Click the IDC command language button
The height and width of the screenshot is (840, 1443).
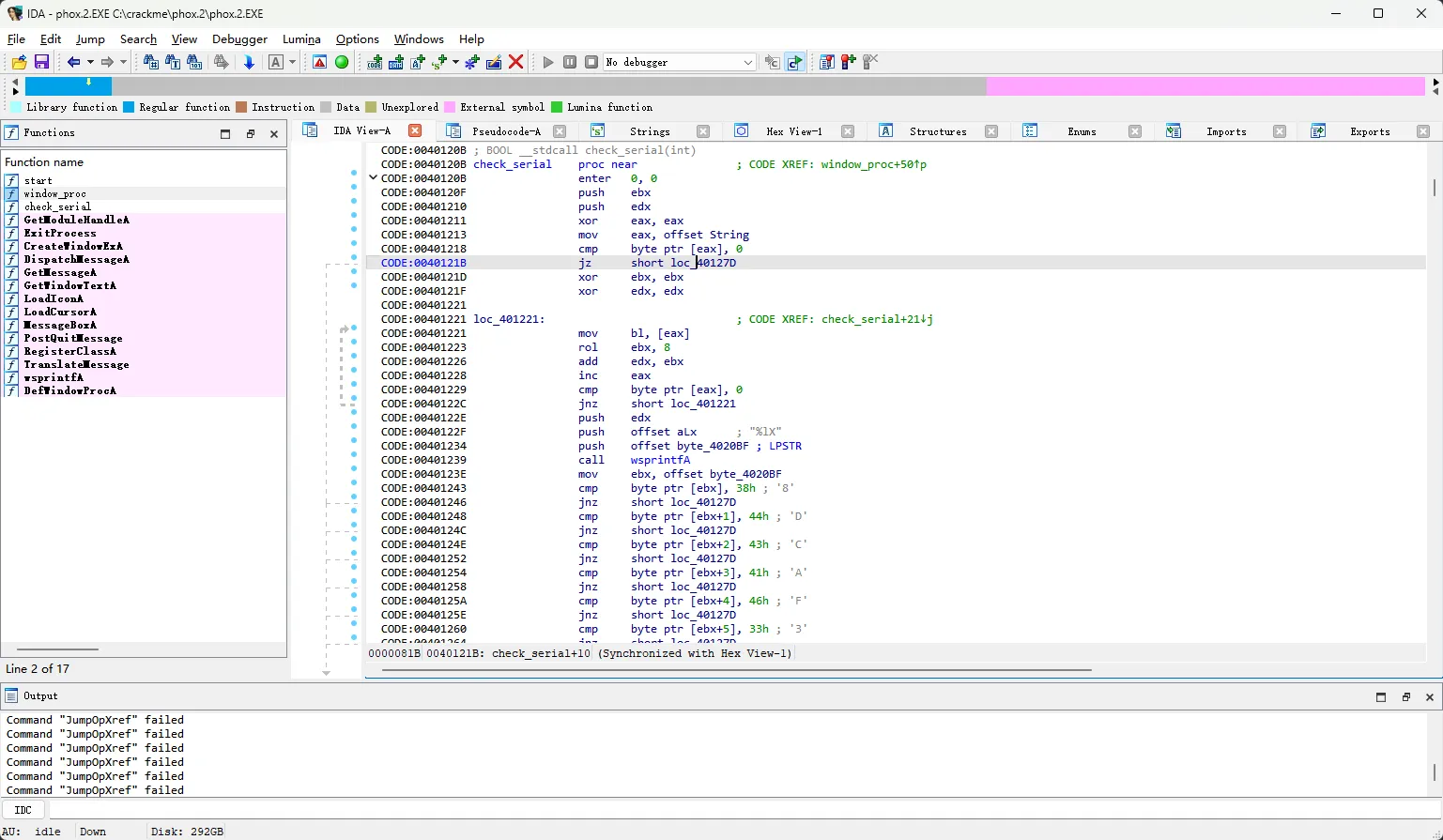(23, 810)
